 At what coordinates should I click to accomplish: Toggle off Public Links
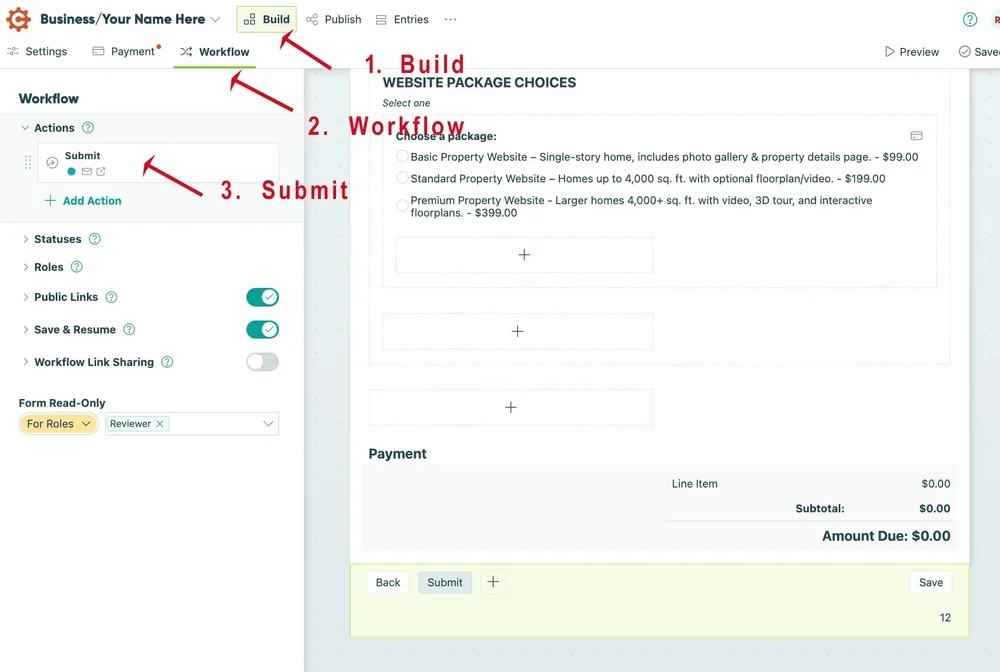262,297
